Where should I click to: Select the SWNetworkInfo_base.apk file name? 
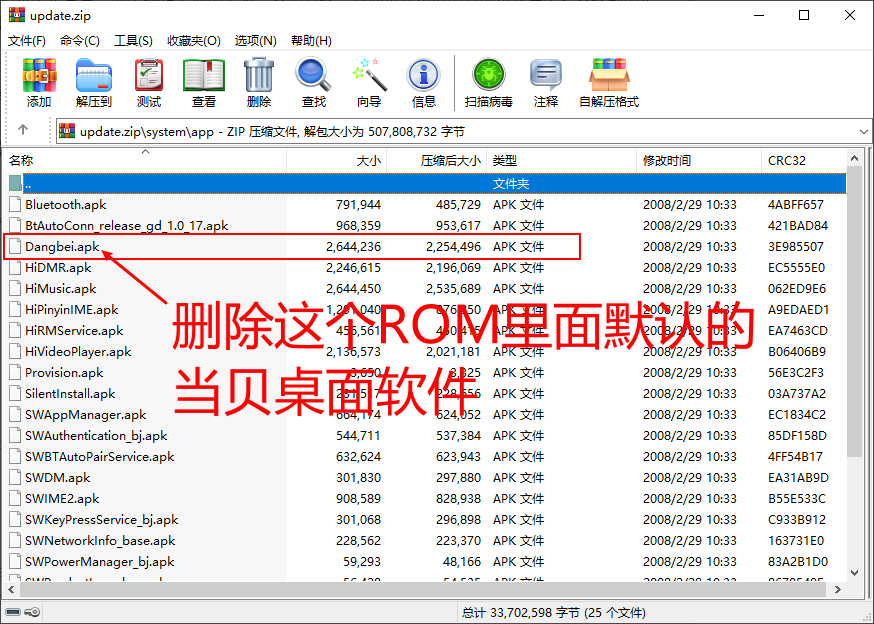100,541
